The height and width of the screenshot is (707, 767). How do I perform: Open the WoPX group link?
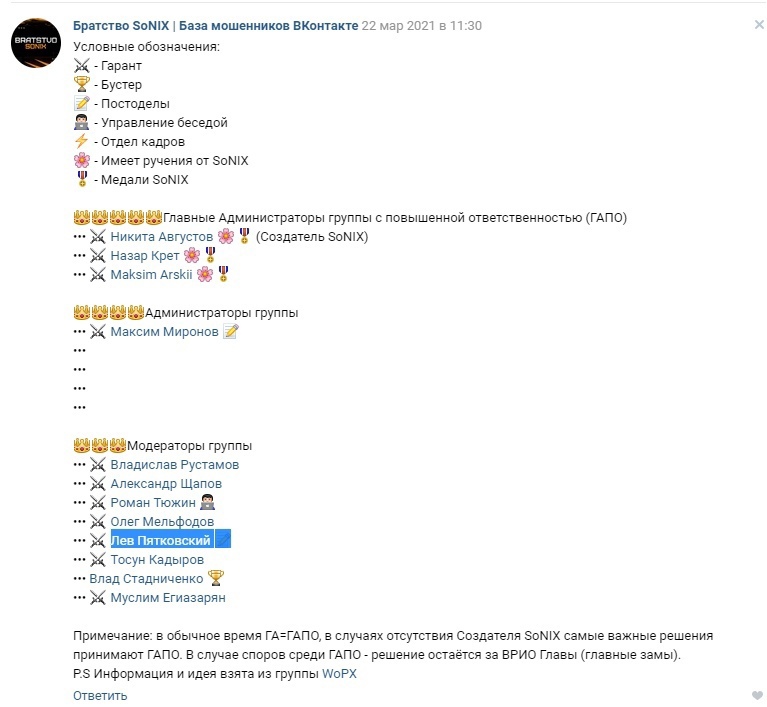pyautogui.click(x=339, y=674)
